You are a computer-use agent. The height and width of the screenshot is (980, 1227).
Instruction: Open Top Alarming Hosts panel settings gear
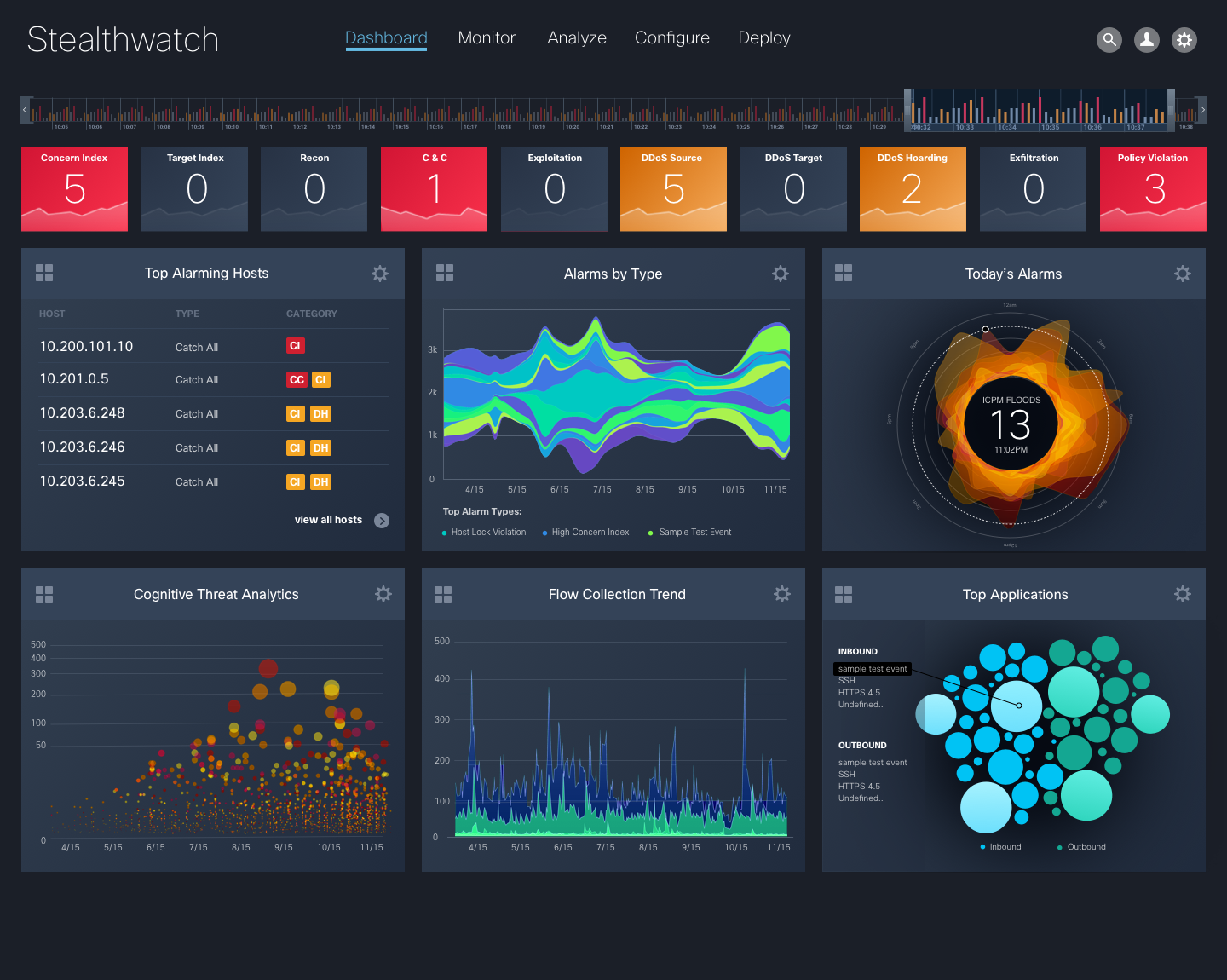click(x=380, y=274)
